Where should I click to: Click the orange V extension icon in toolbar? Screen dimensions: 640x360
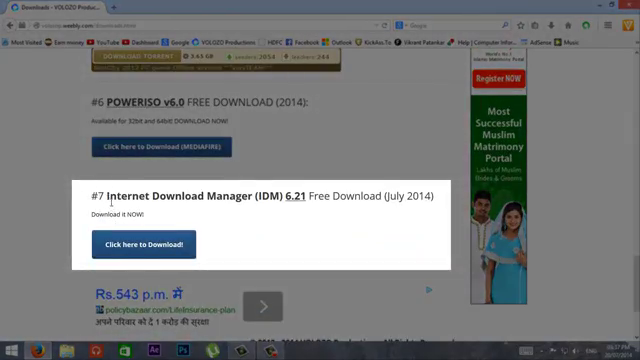click(628, 25)
